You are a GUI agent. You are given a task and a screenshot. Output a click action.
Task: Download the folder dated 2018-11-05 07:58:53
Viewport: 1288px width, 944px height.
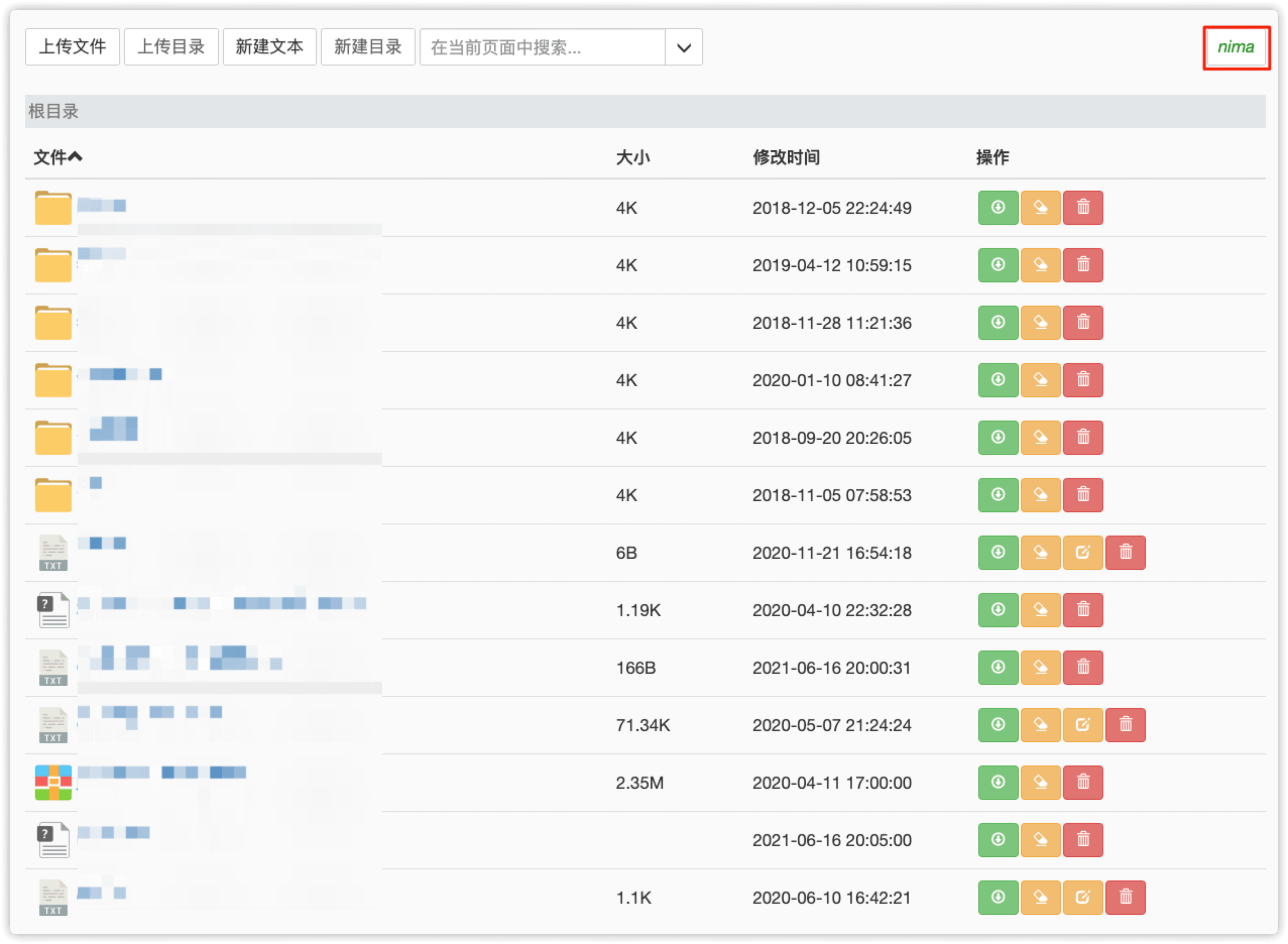(x=998, y=495)
